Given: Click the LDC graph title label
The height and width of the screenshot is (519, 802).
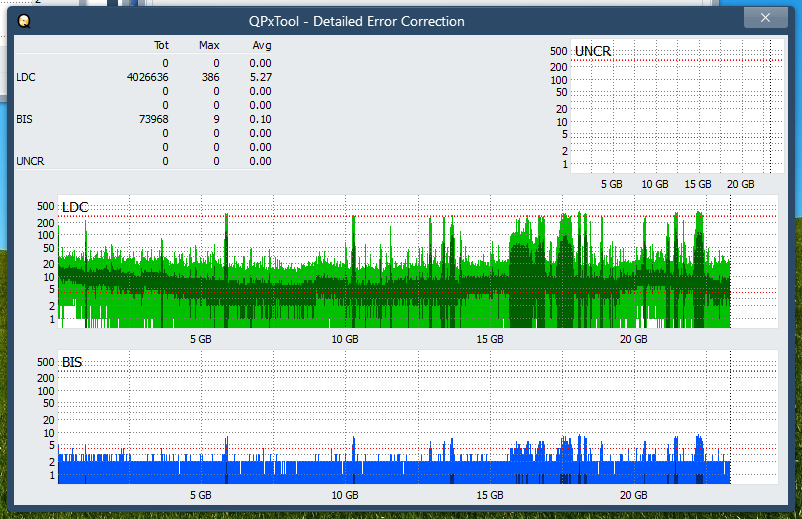Looking at the screenshot, I should (x=75, y=207).
